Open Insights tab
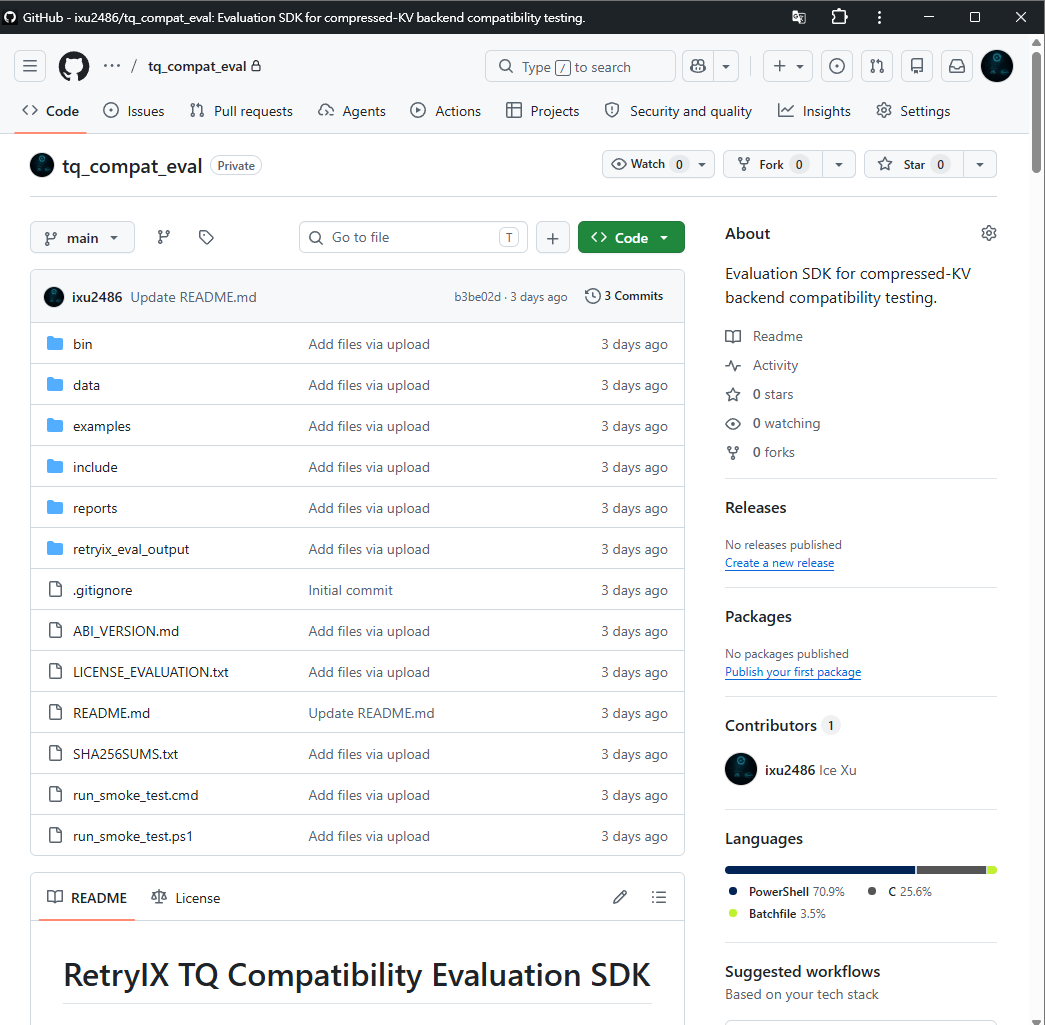This screenshot has height=1025, width=1045. (814, 111)
